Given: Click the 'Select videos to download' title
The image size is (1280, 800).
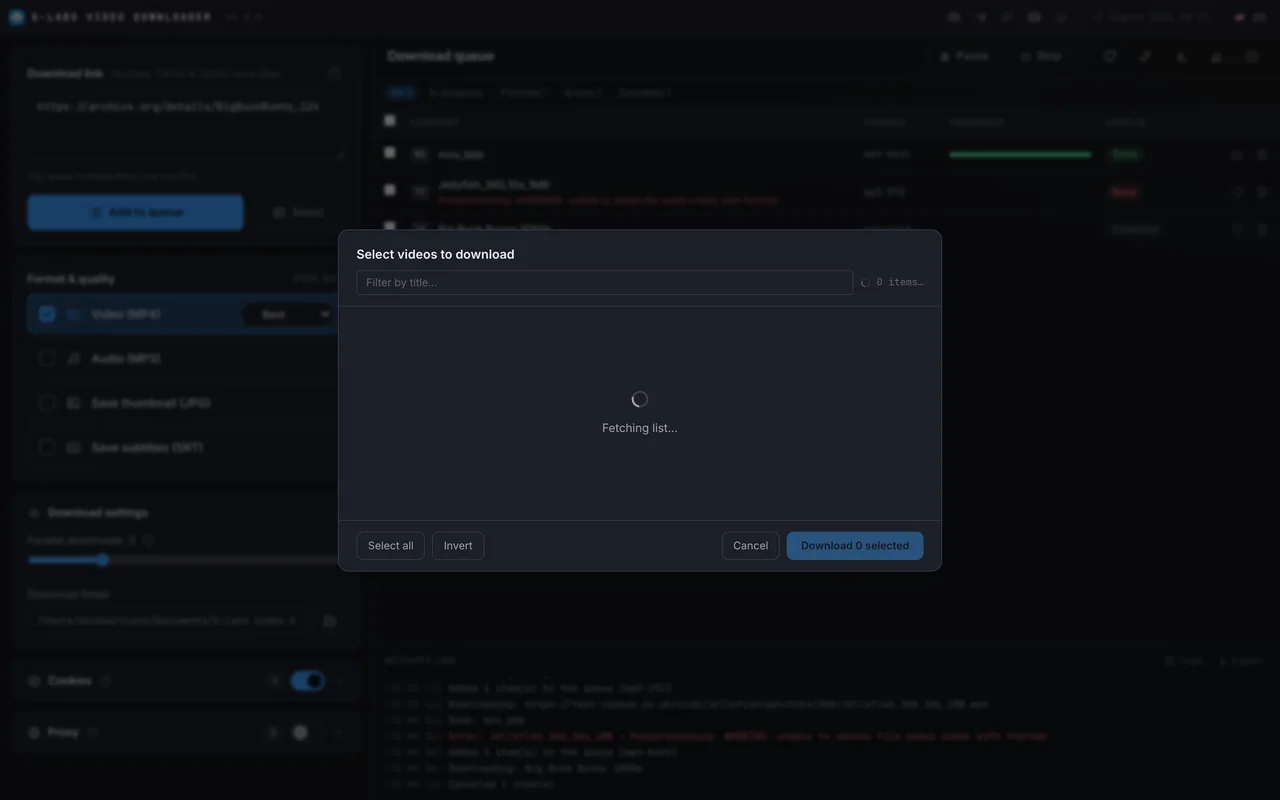Looking at the screenshot, I should pyautogui.click(x=435, y=254).
